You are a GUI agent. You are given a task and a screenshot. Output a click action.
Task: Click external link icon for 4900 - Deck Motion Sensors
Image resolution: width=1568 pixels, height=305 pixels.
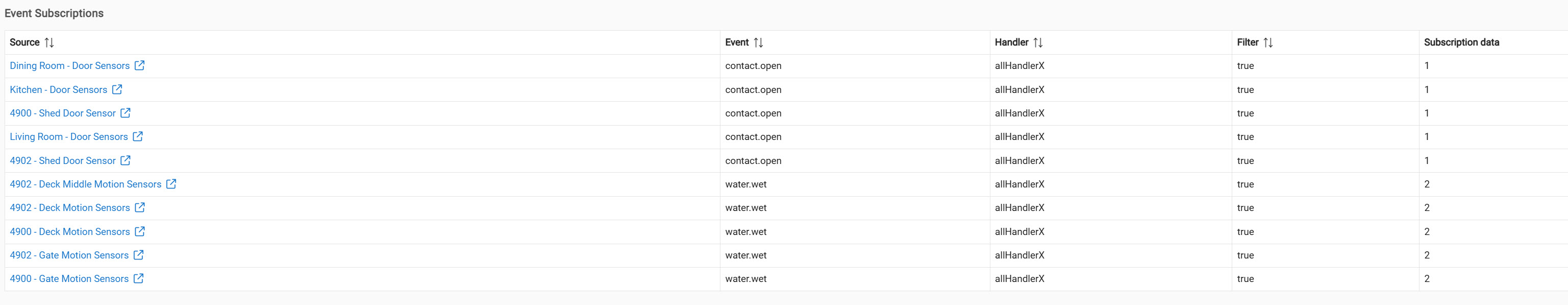coord(140,231)
